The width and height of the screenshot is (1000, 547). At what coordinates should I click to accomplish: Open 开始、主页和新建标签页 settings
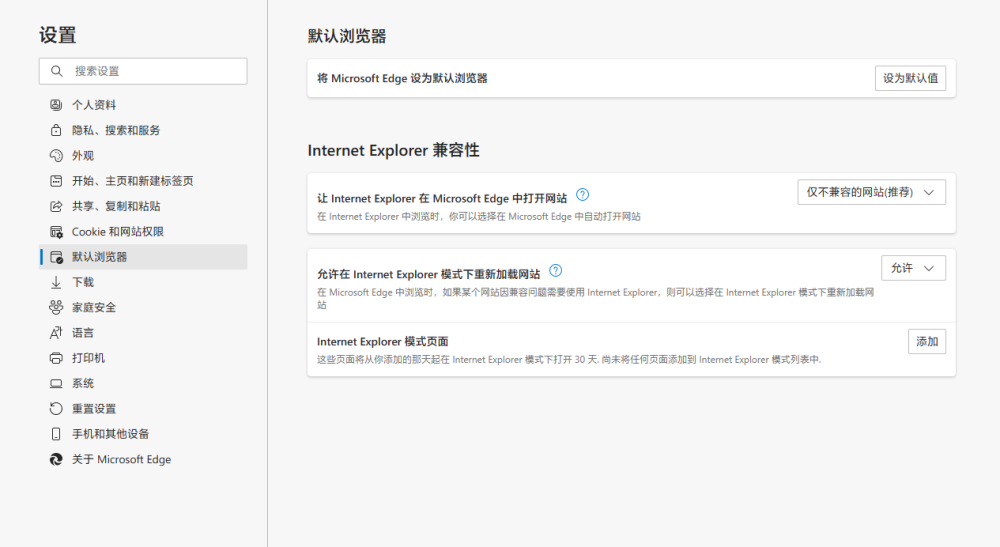pyautogui.click(x=143, y=181)
